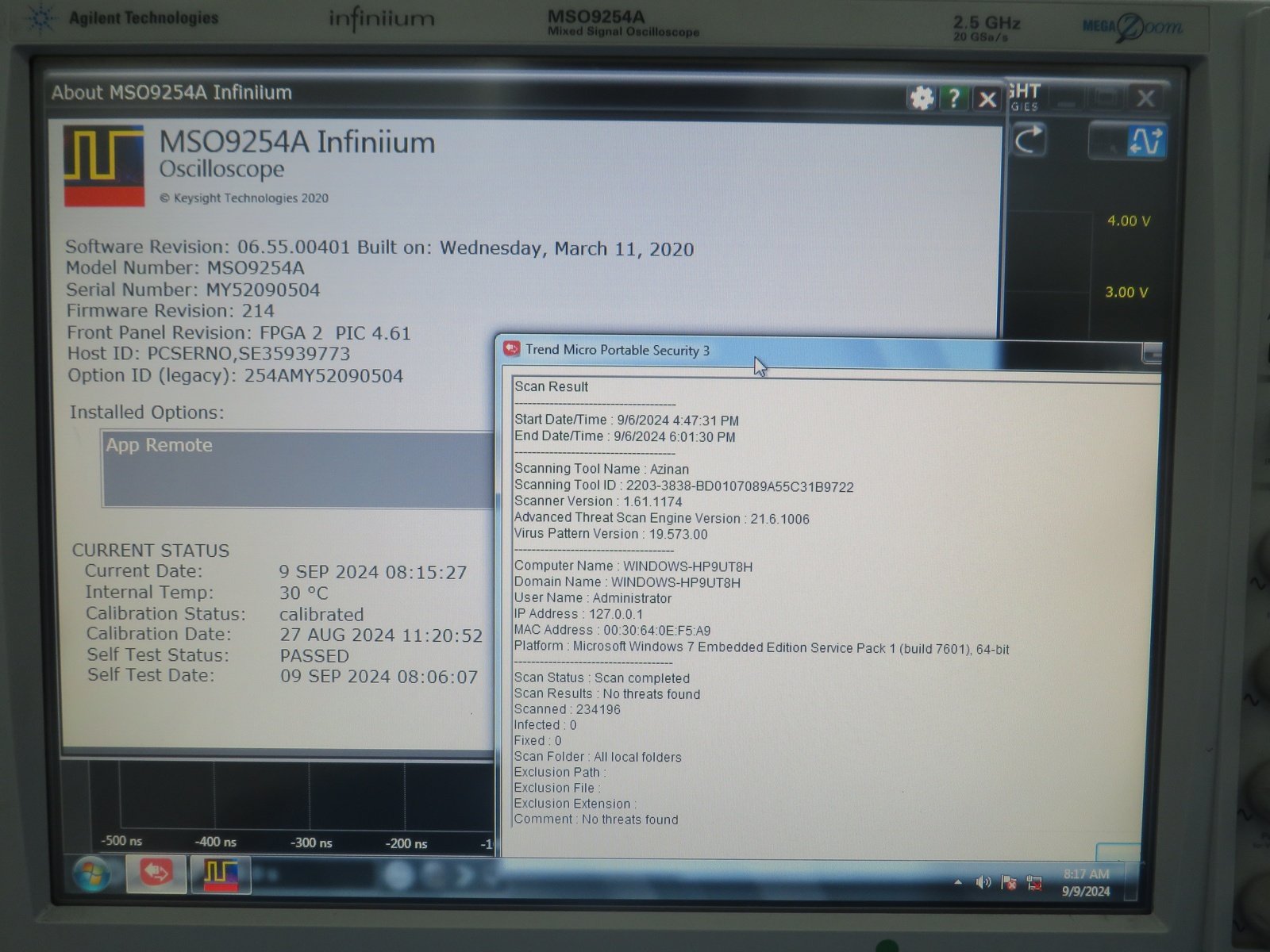
Task: Click the Scanning Tool Name Azinan line
Action: (x=602, y=469)
